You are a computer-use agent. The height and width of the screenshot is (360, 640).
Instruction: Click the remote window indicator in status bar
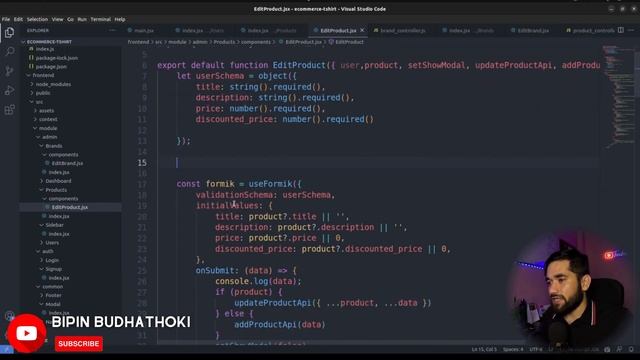7,349
